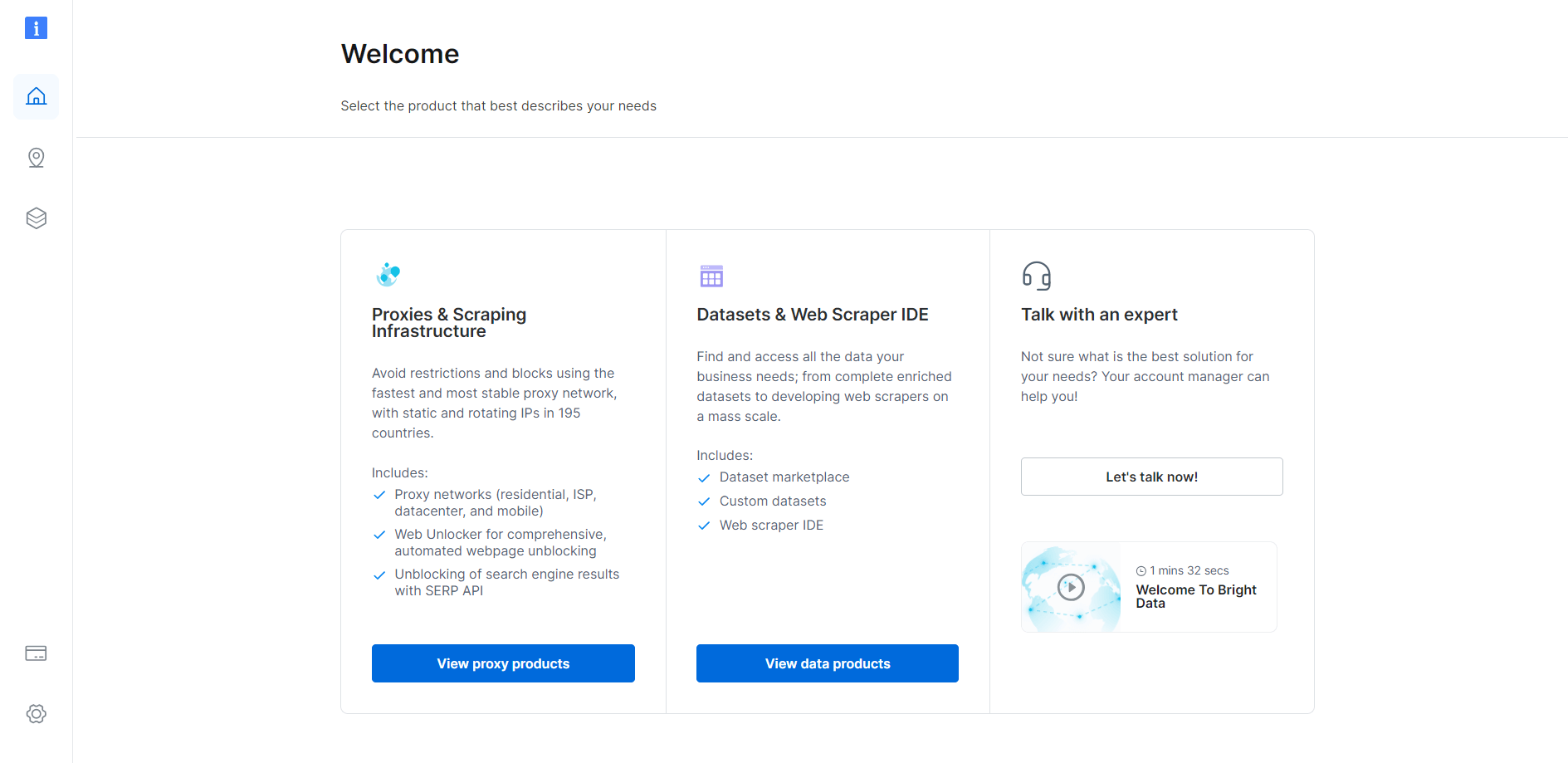Click the checkmark beside Dataset marketplace
The image size is (1568, 763).
(x=704, y=478)
